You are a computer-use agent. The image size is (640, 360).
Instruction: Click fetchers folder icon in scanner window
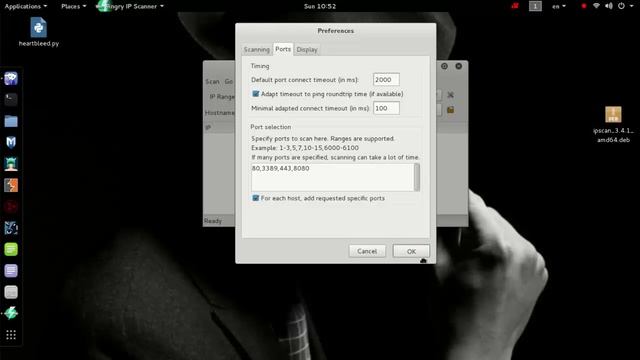(x=451, y=110)
